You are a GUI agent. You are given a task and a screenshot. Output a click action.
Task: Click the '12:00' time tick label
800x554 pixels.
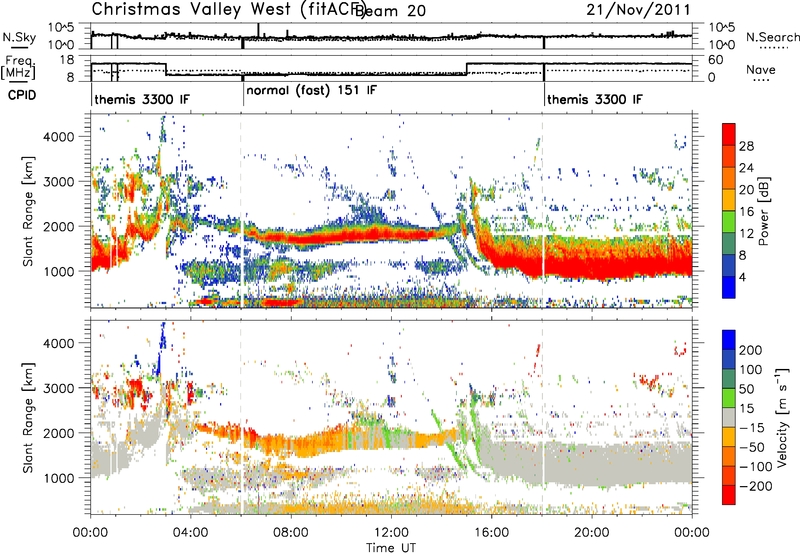coord(391,532)
